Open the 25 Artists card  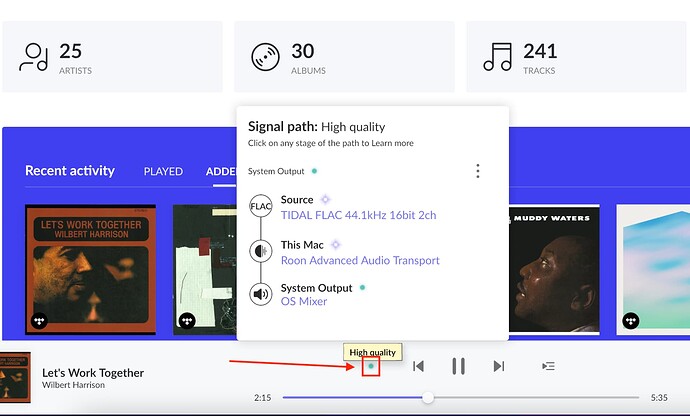pyautogui.click(x=112, y=57)
